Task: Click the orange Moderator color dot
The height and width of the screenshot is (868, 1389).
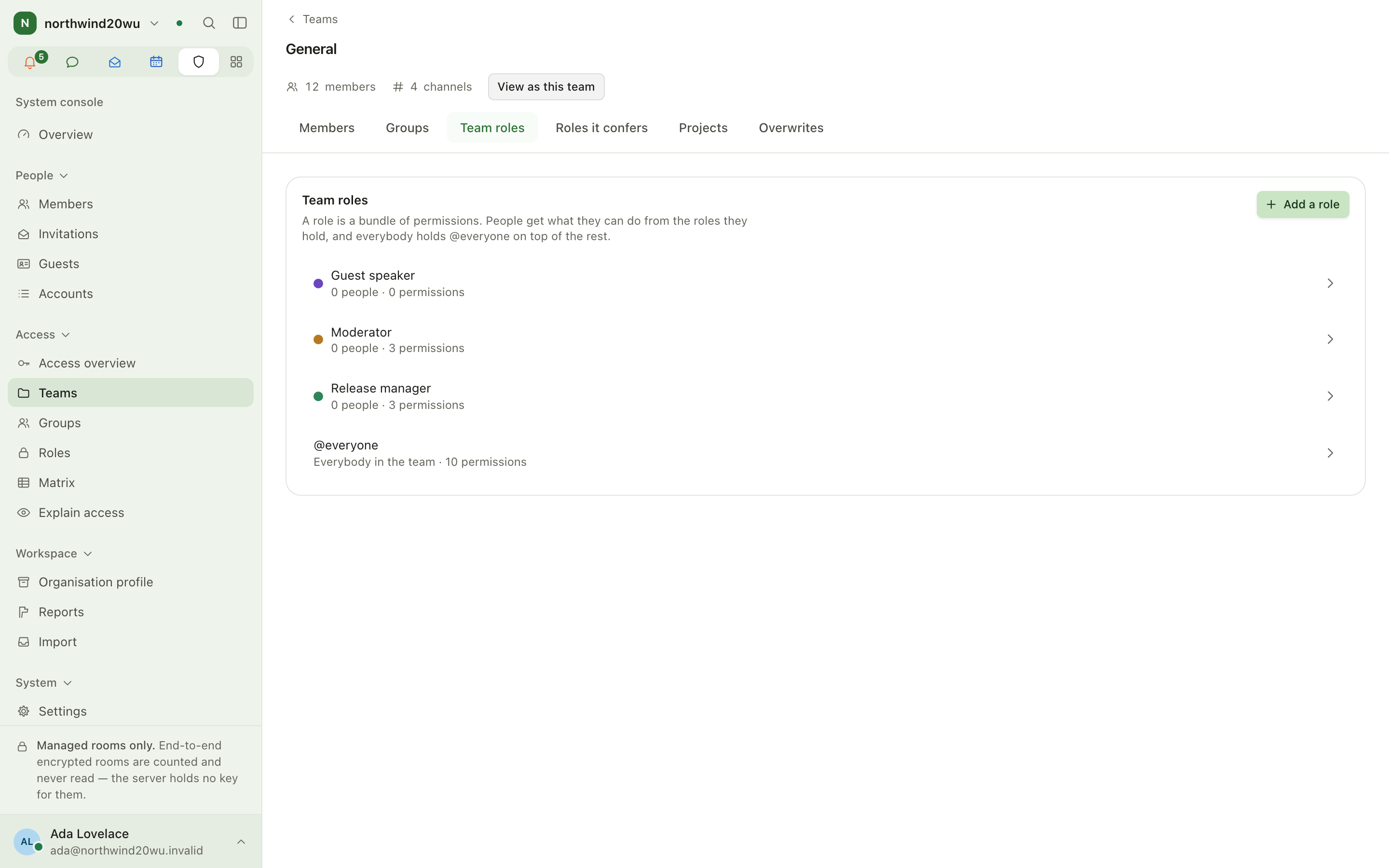Action: 318,339
